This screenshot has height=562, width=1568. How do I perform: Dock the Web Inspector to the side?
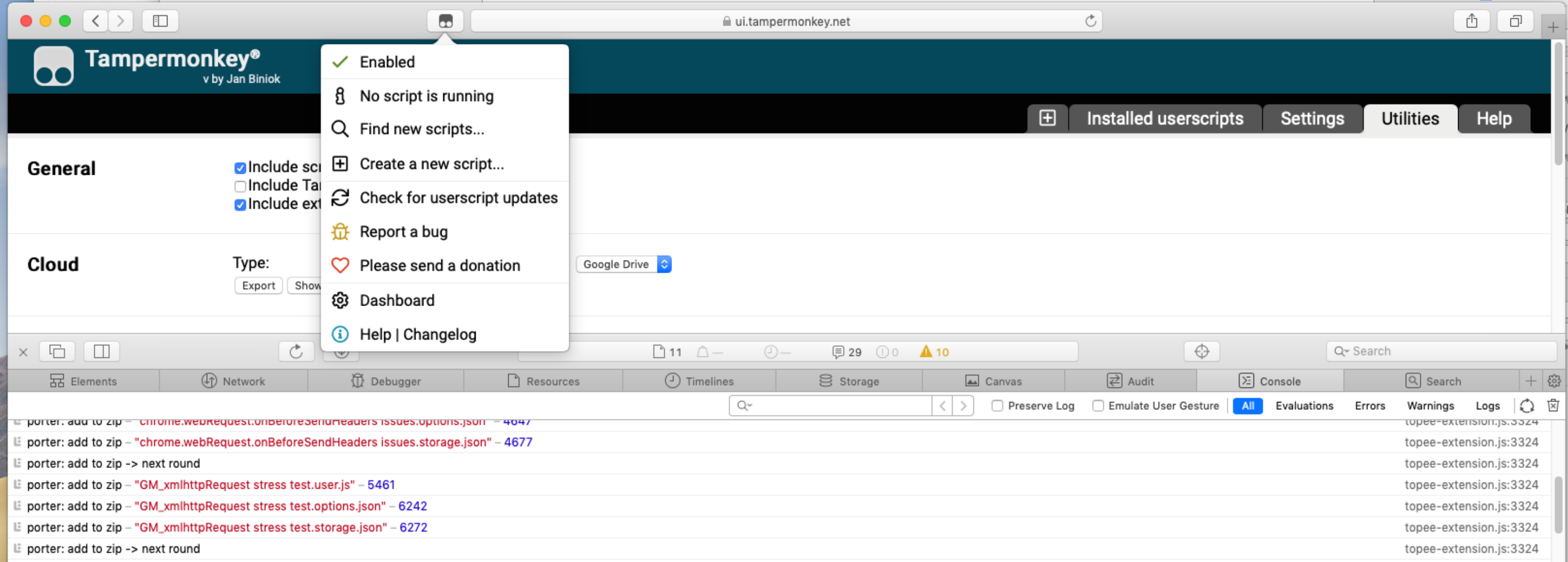(x=102, y=351)
